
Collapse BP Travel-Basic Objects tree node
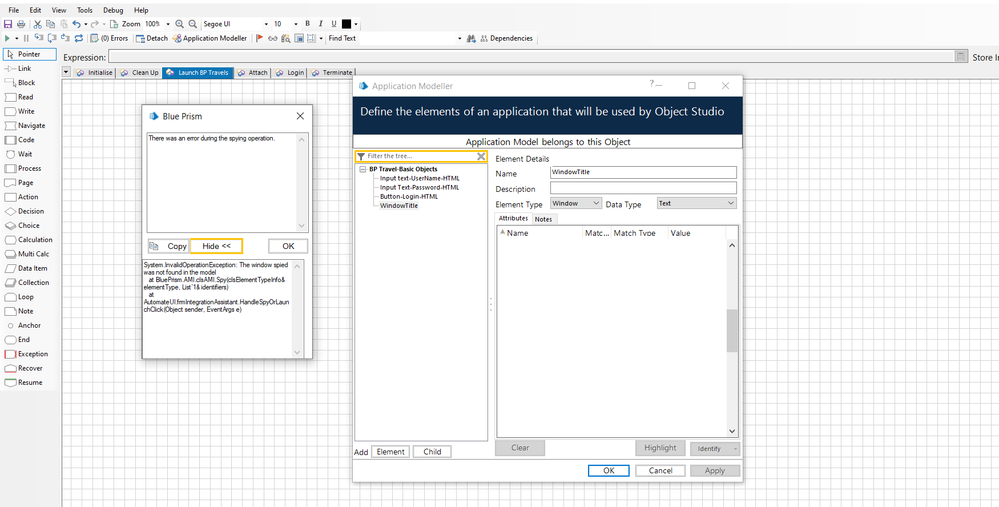[363, 169]
